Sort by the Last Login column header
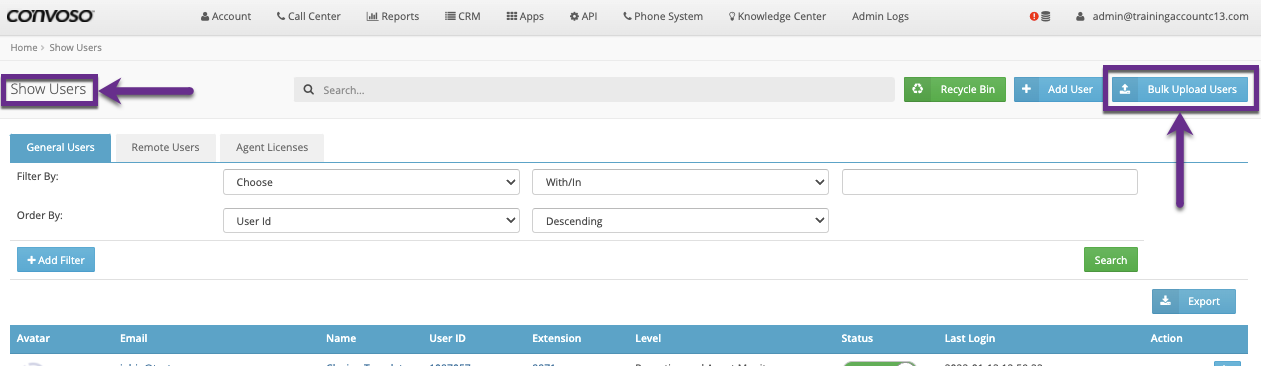Viewport: 1261px width, 366px height. click(x=970, y=339)
